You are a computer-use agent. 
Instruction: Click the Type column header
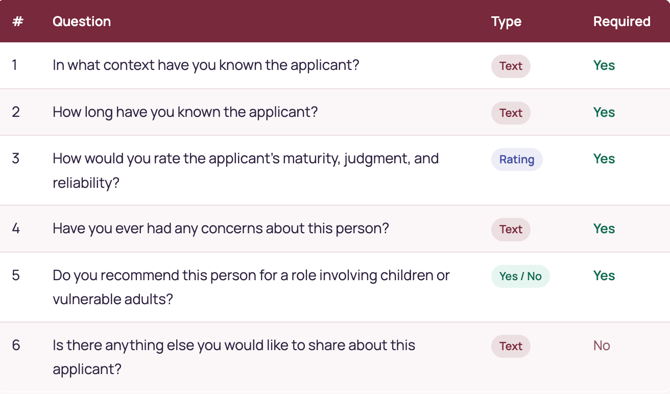(506, 21)
